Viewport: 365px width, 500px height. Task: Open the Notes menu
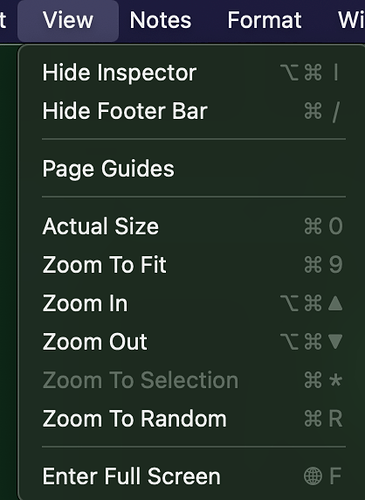[x=160, y=20]
